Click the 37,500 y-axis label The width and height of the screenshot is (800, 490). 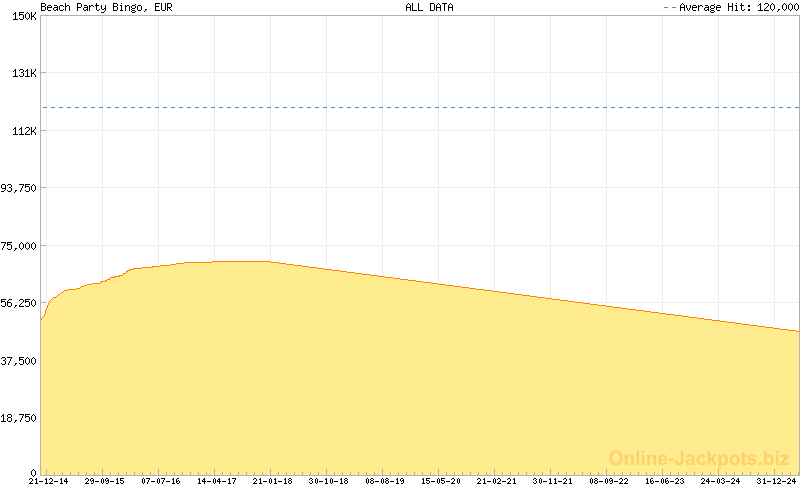click(18, 361)
